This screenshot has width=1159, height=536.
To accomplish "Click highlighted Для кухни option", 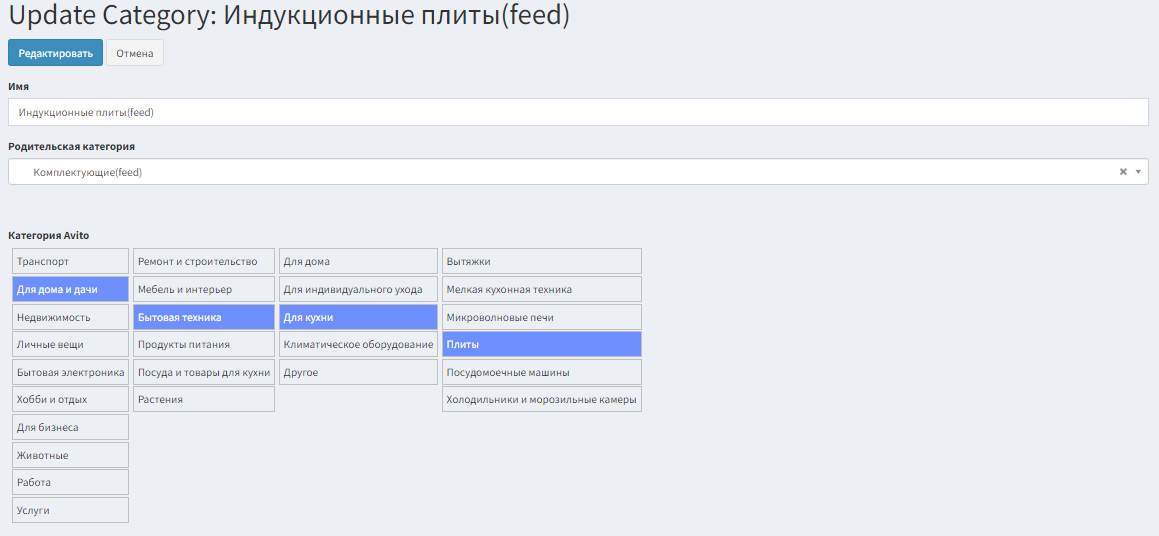I will pyautogui.click(x=358, y=317).
